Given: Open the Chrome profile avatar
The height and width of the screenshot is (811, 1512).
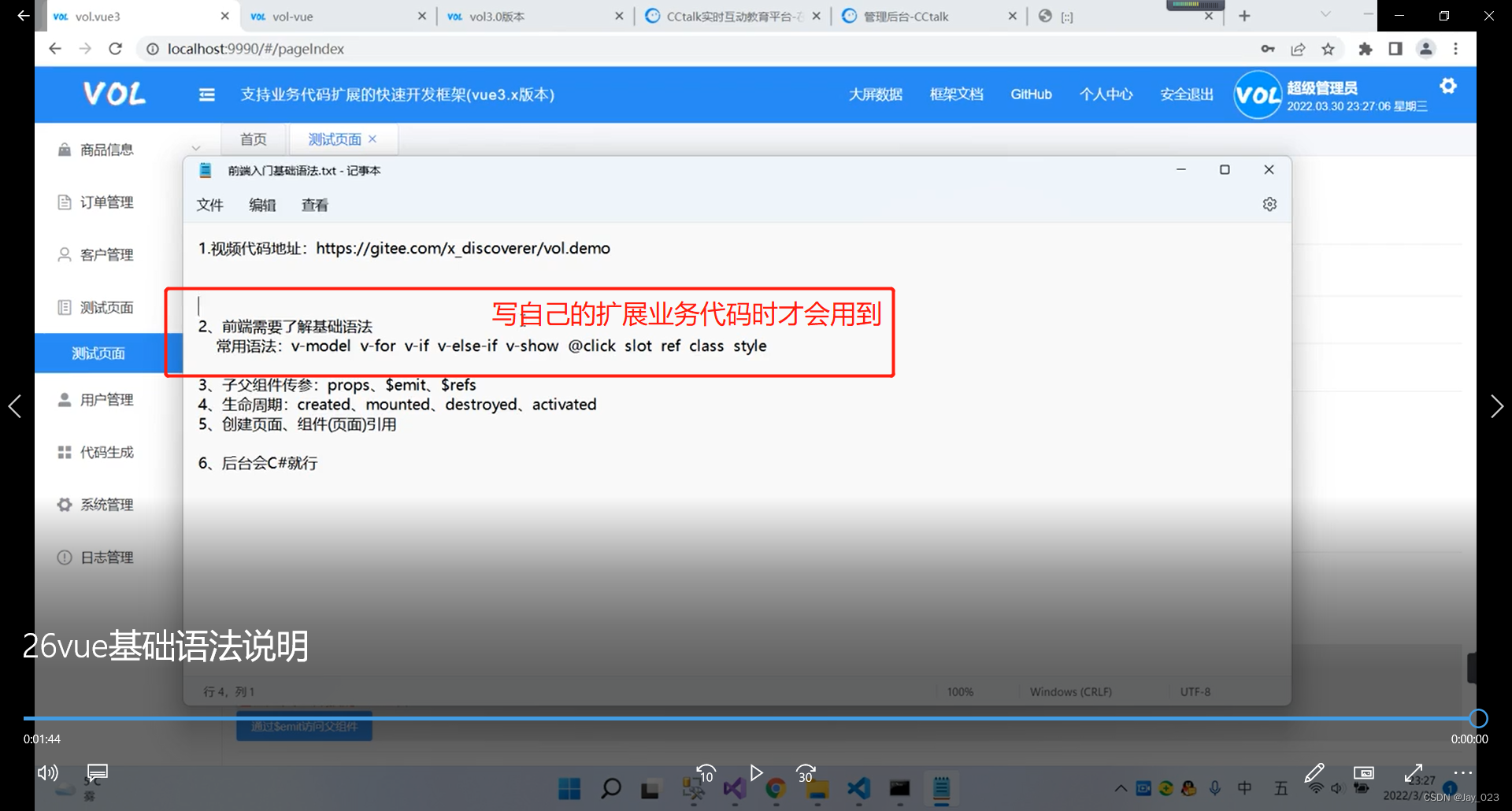Looking at the screenshot, I should click(1426, 49).
